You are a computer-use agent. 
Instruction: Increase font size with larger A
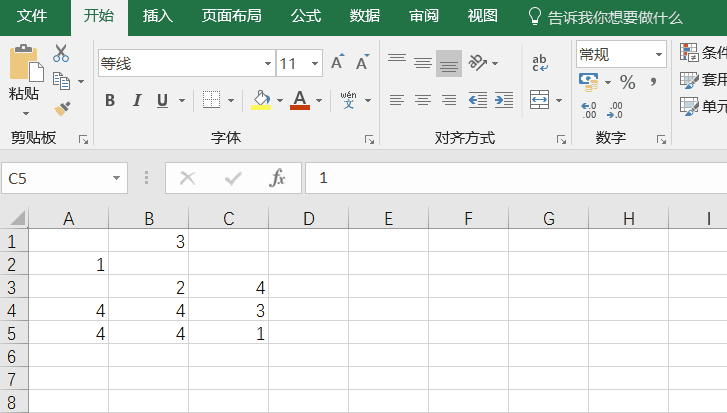pos(338,62)
